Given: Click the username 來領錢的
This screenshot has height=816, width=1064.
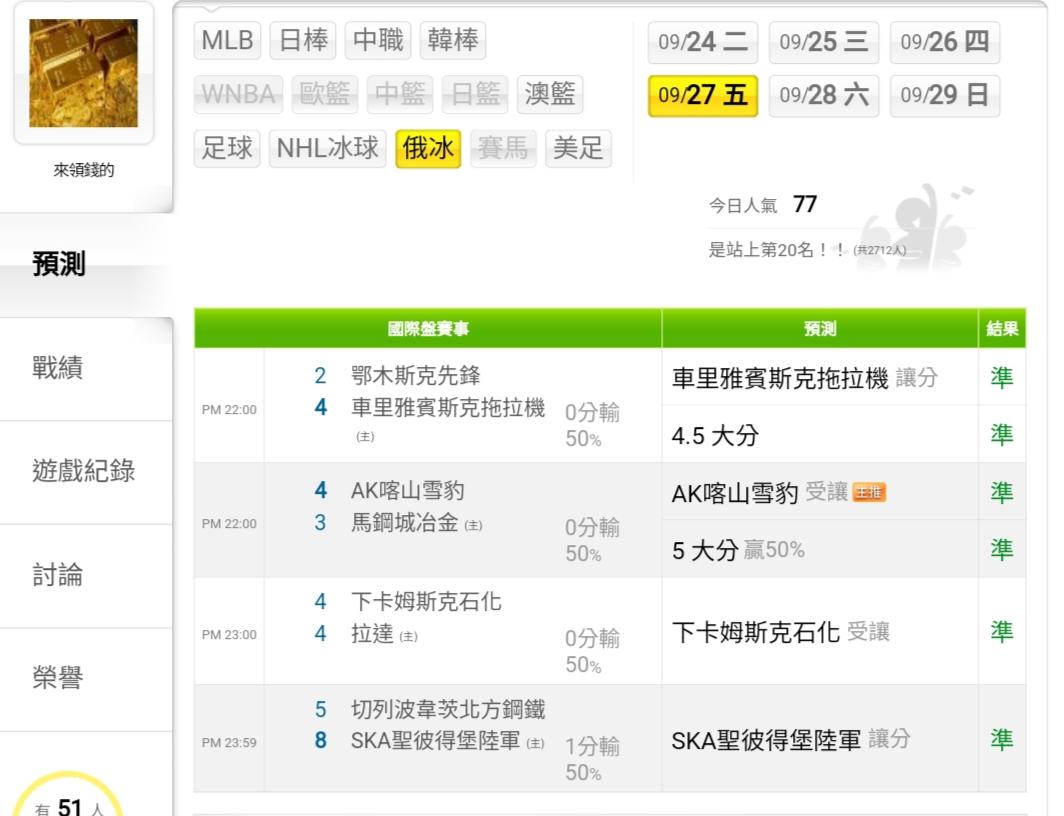Looking at the screenshot, I should [83, 170].
